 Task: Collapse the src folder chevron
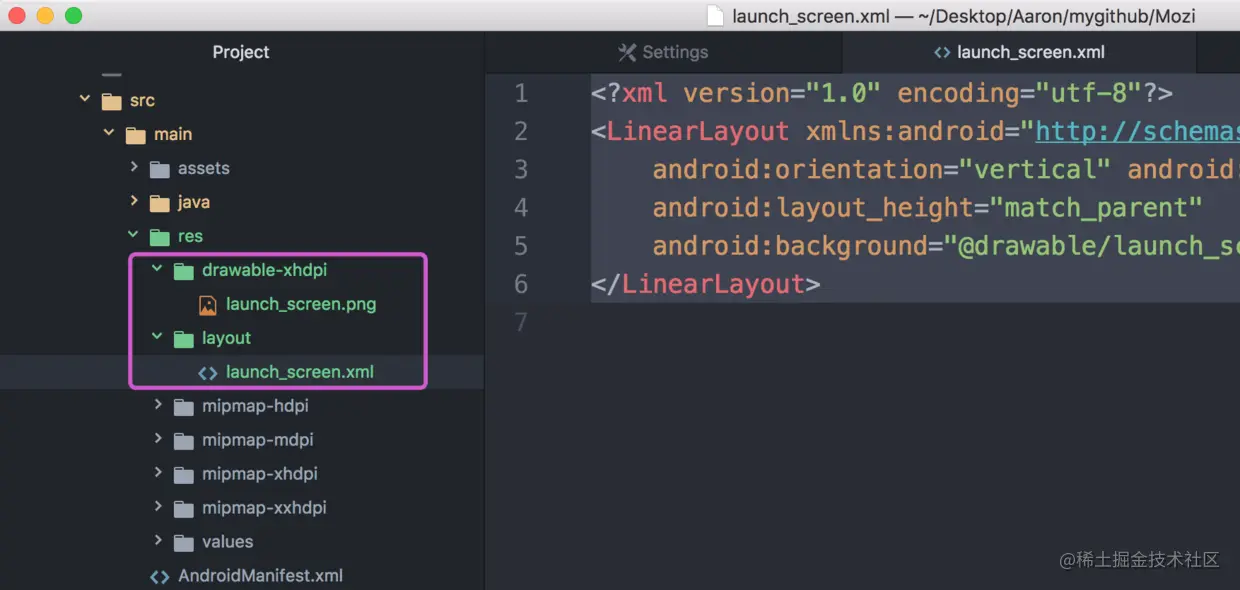coord(85,99)
